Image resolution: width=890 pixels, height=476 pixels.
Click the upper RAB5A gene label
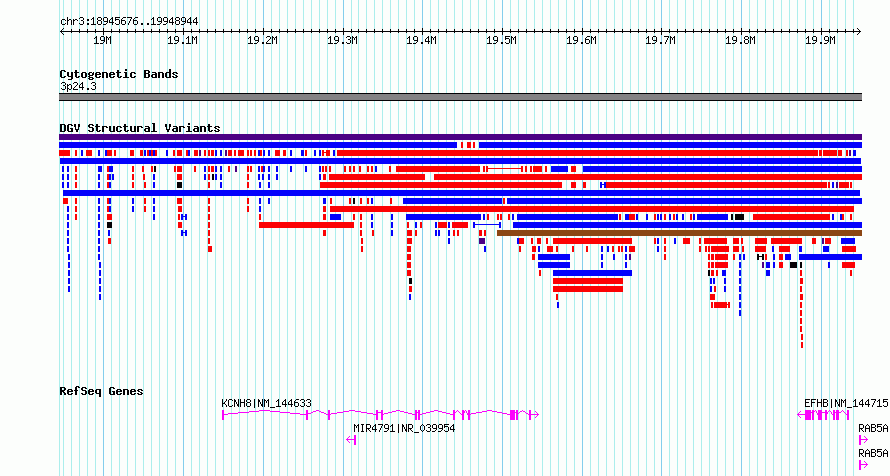pyautogui.click(x=873, y=429)
